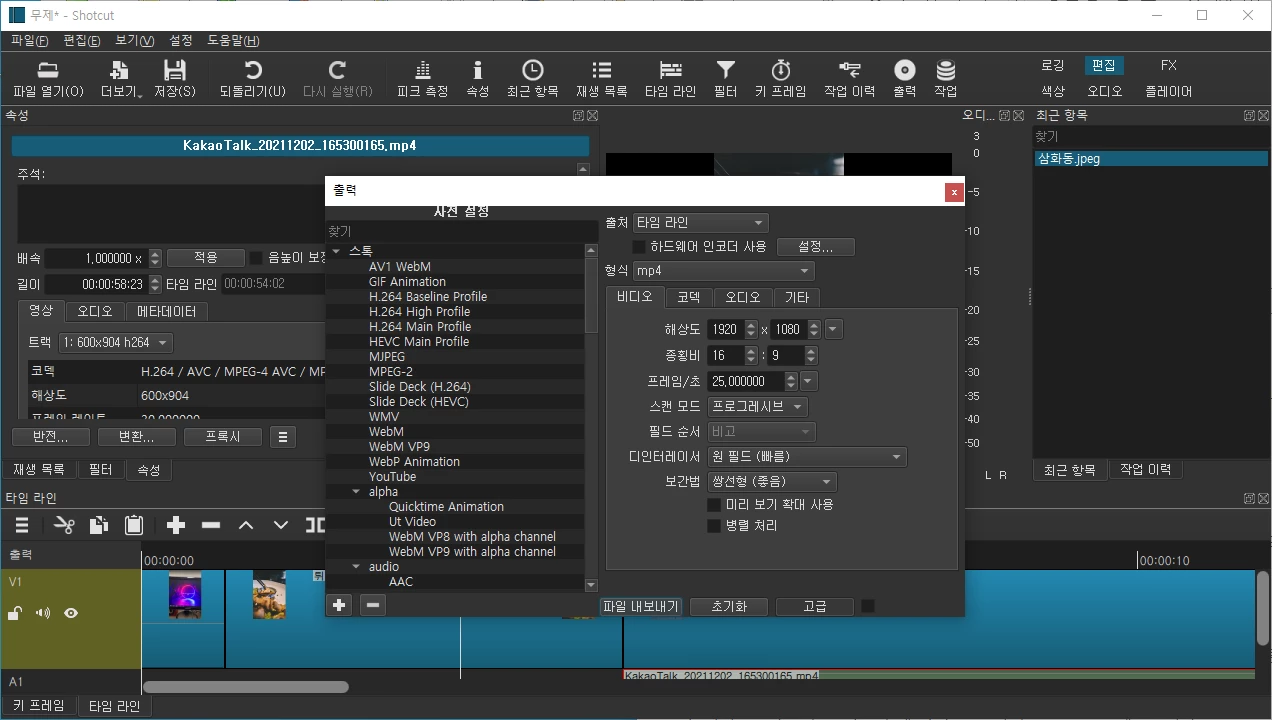This screenshot has width=1272, height=720.
Task: Click the paste icon in the timeline toolbar
Action: point(134,524)
